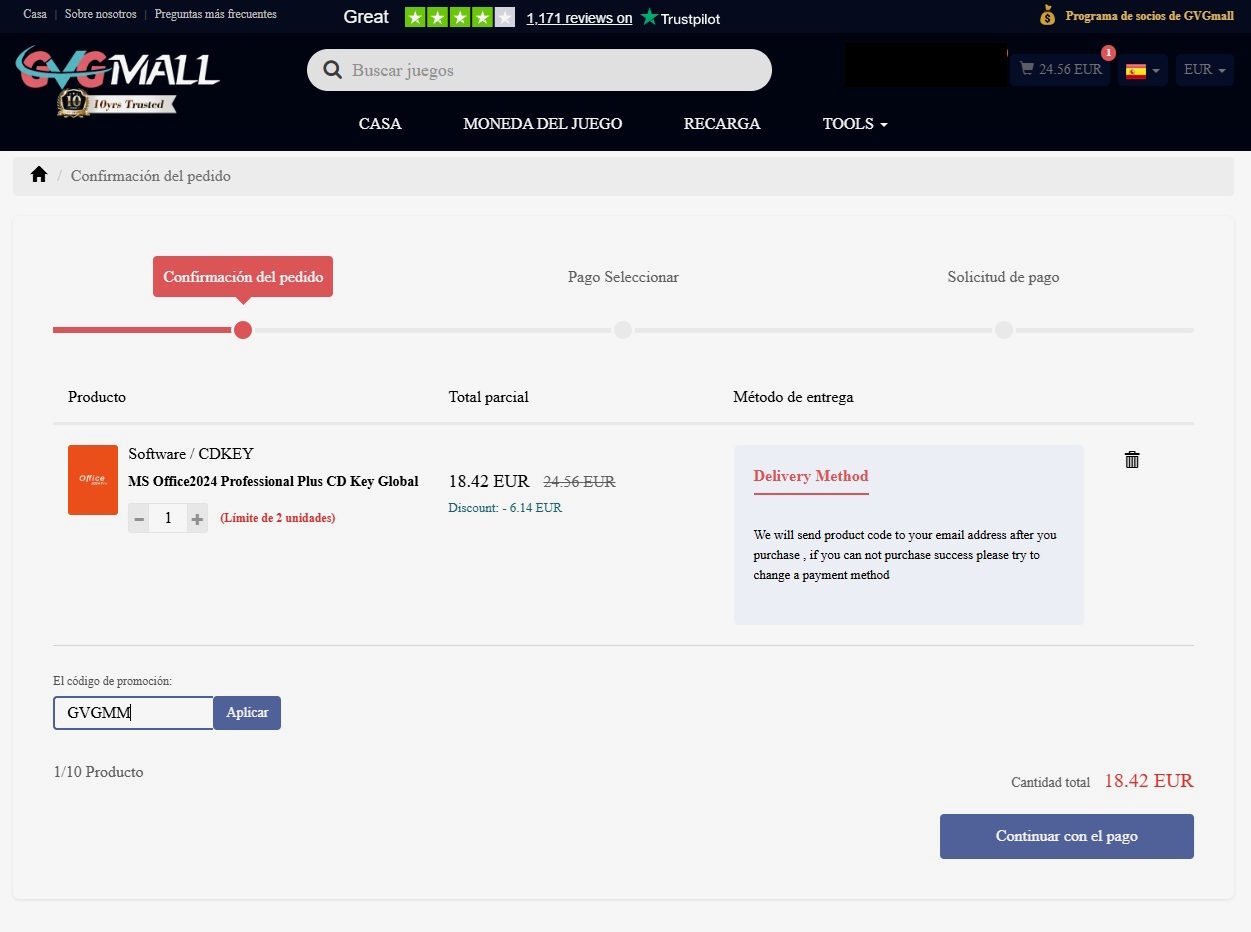Open the Spanish flag language dropdown
1251x932 pixels.
[1143, 70]
